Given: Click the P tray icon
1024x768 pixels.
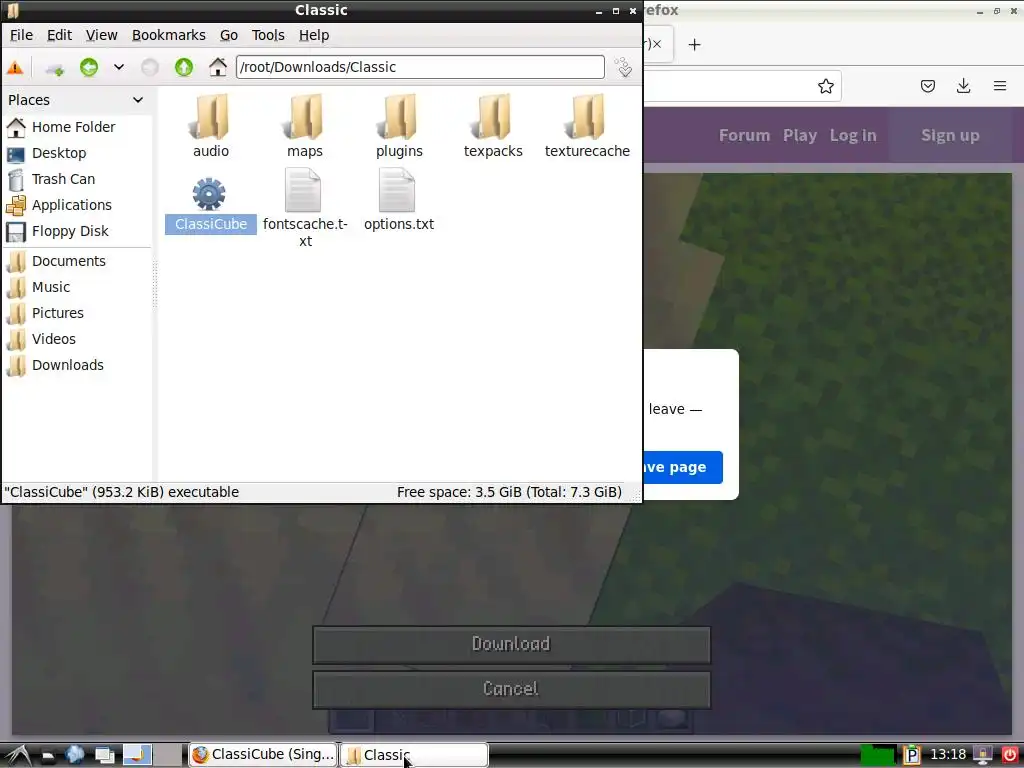Looking at the screenshot, I should pyautogui.click(x=912, y=756).
